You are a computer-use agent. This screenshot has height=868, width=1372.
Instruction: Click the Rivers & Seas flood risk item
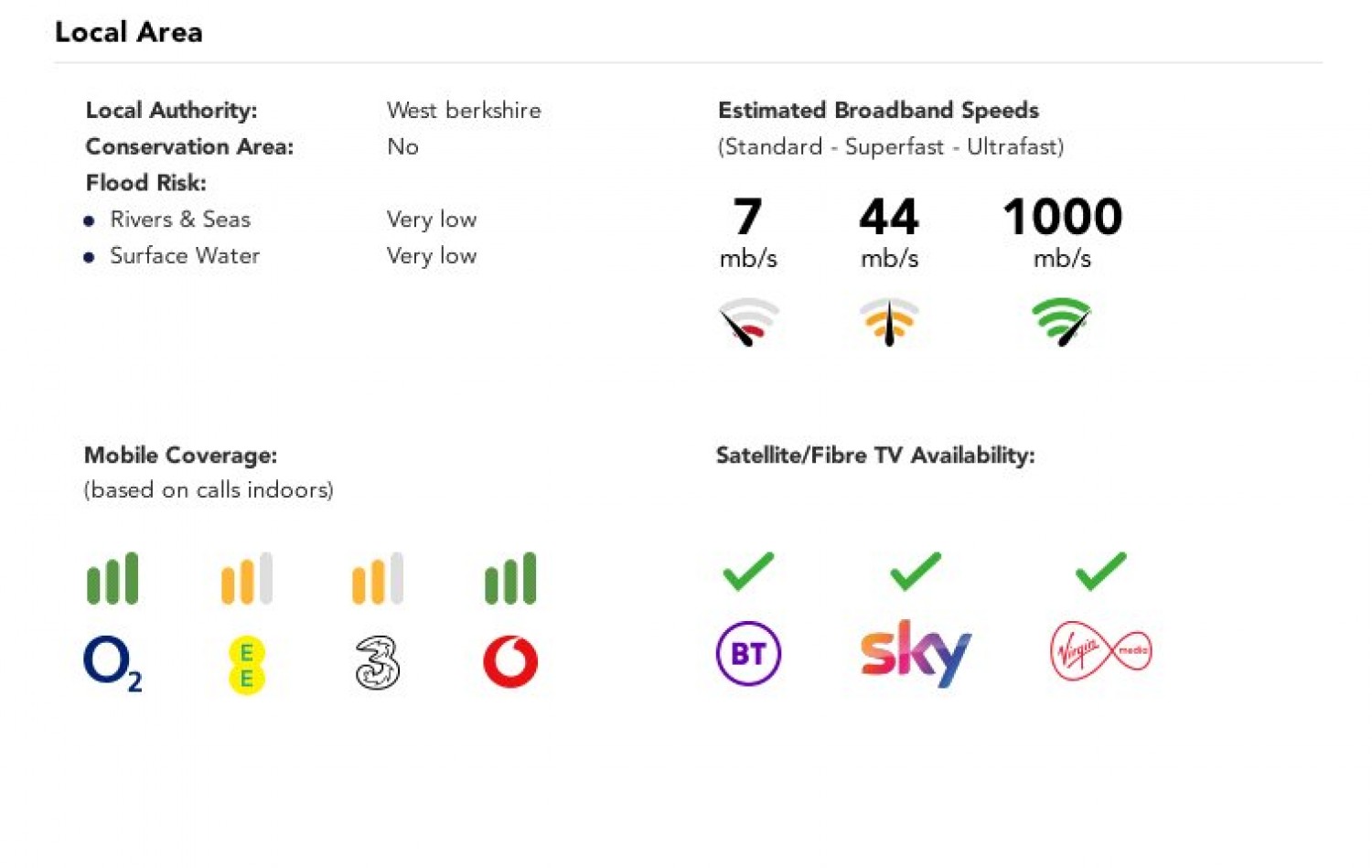[x=180, y=220]
